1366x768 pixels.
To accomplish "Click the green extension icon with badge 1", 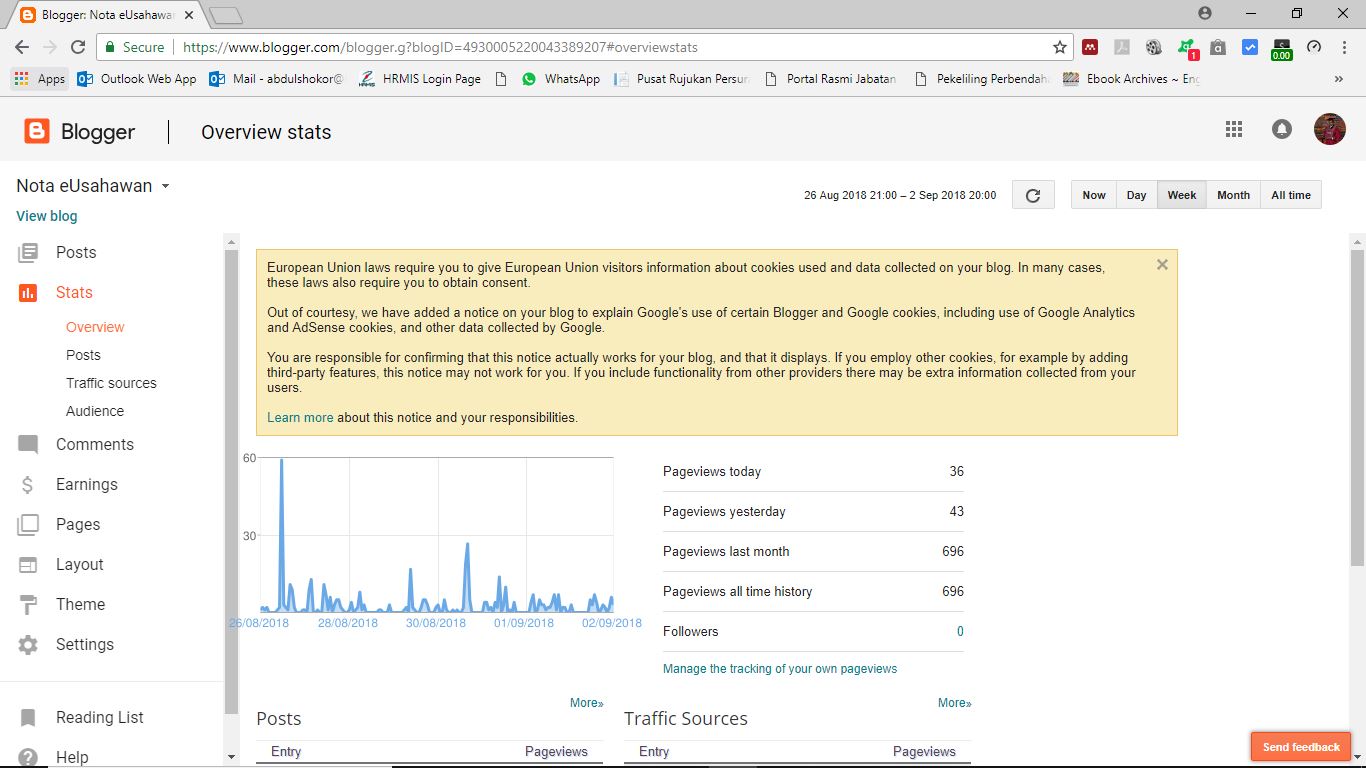I will click(1187, 48).
